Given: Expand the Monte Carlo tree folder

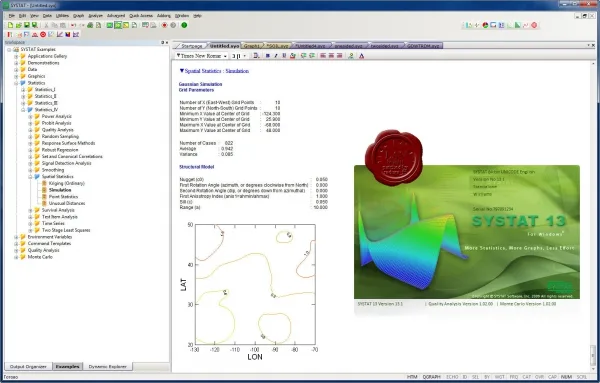Looking at the screenshot, I should point(16,257).
